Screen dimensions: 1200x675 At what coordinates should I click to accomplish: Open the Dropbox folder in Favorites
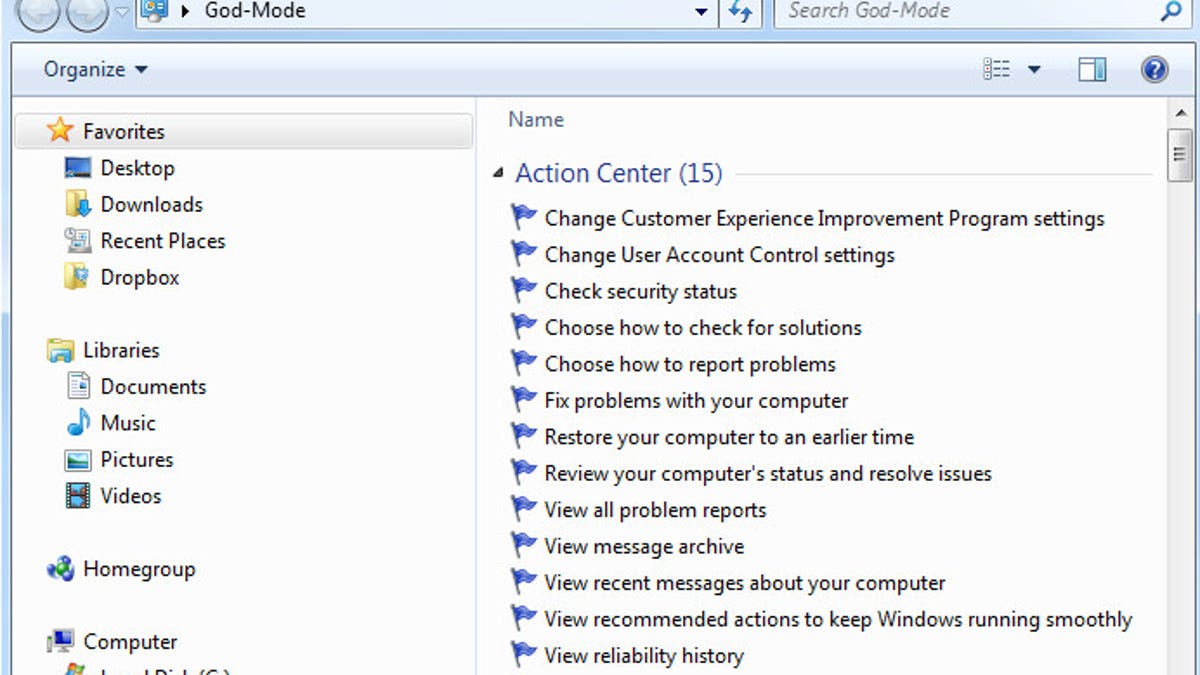(x=139, y=277)
